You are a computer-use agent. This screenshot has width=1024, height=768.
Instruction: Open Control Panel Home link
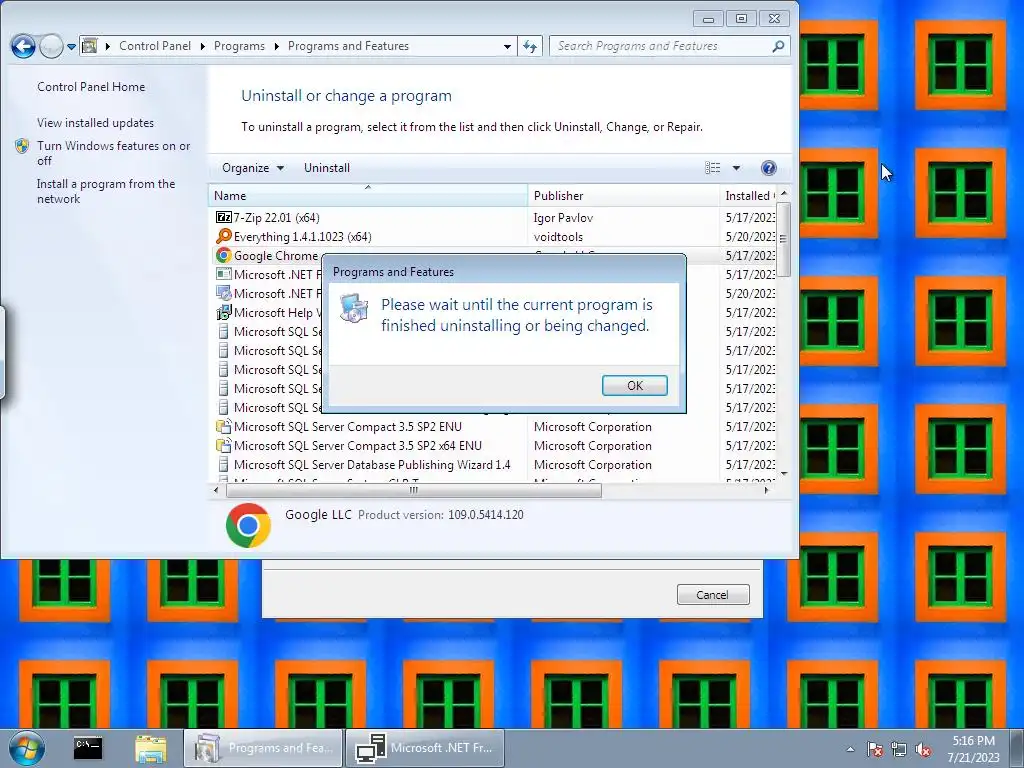[x=91, y=86]
